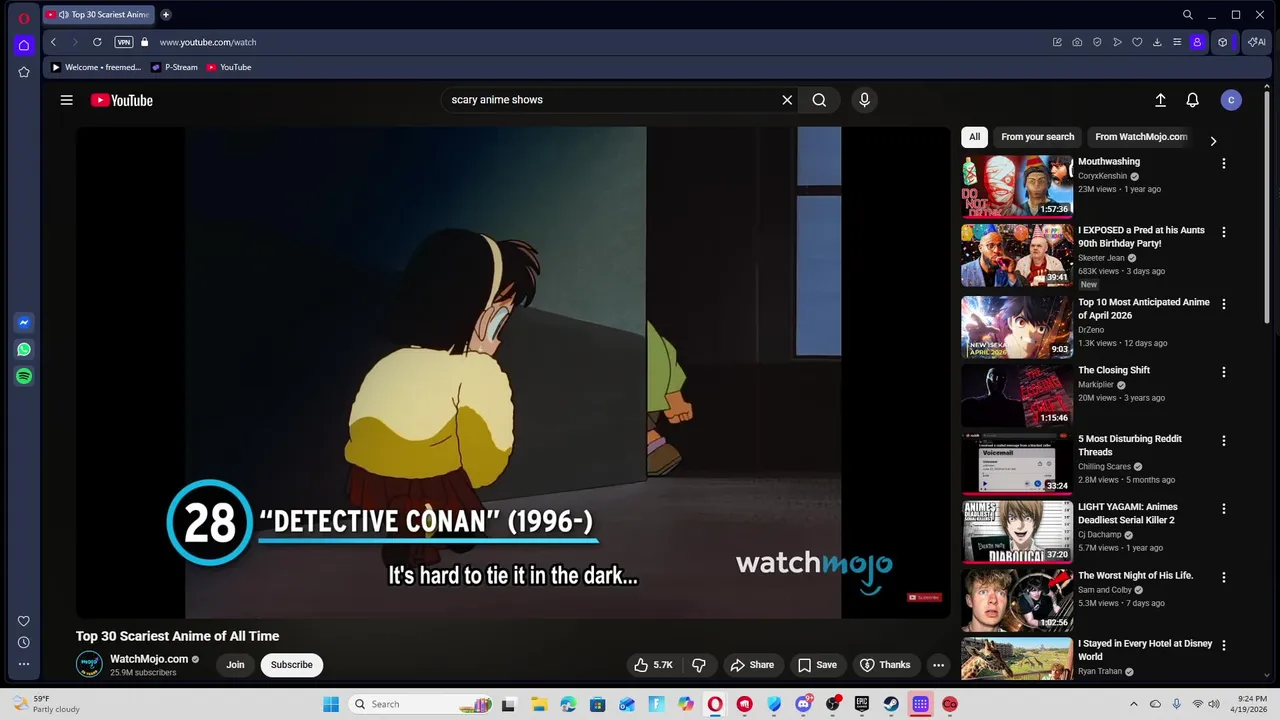Click the WatchMojo channel avatar
Viewport: 1280px width, 720px height.
coord(89,664)
